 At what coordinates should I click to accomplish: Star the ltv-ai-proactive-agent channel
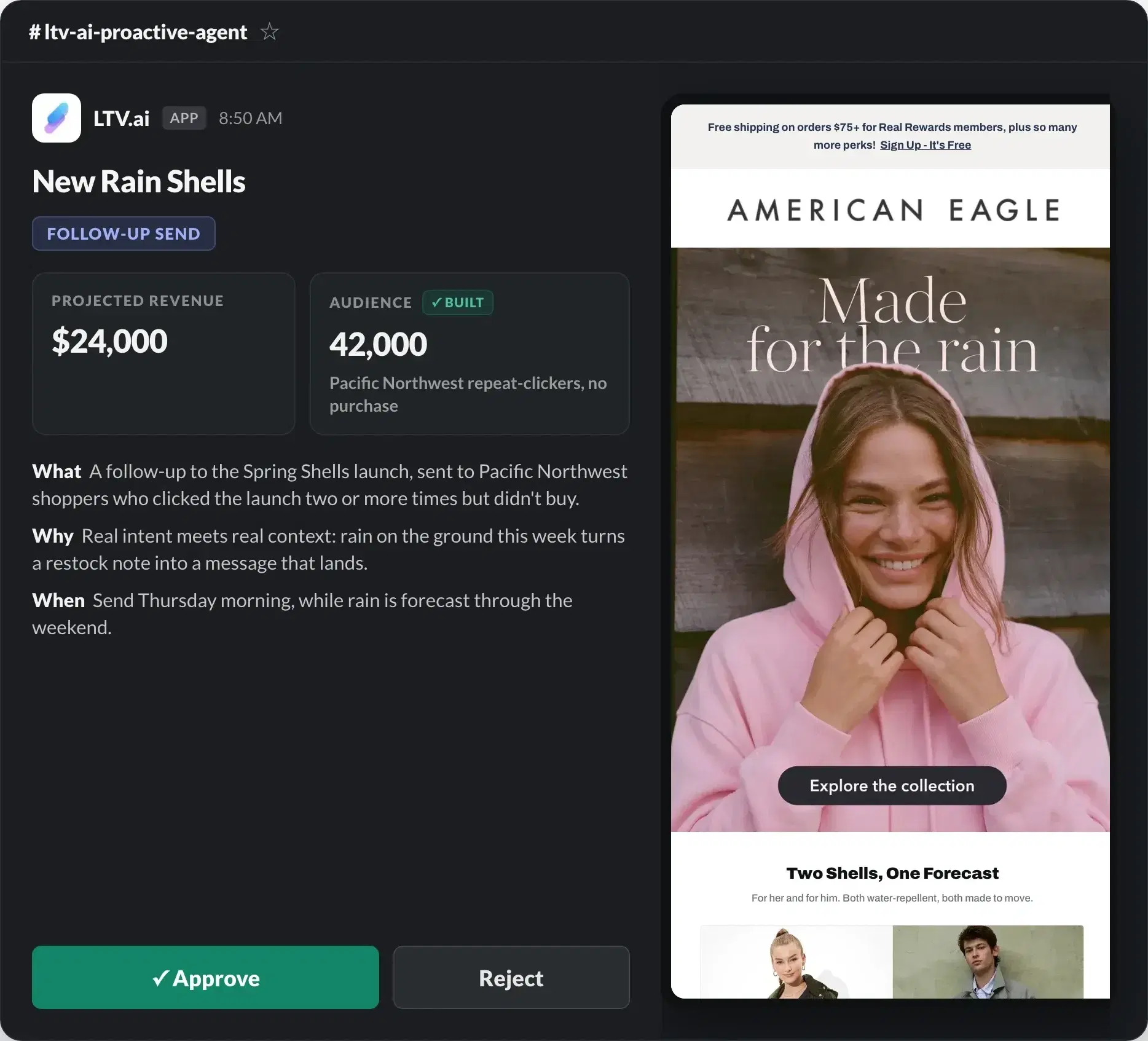click(269, 31)
